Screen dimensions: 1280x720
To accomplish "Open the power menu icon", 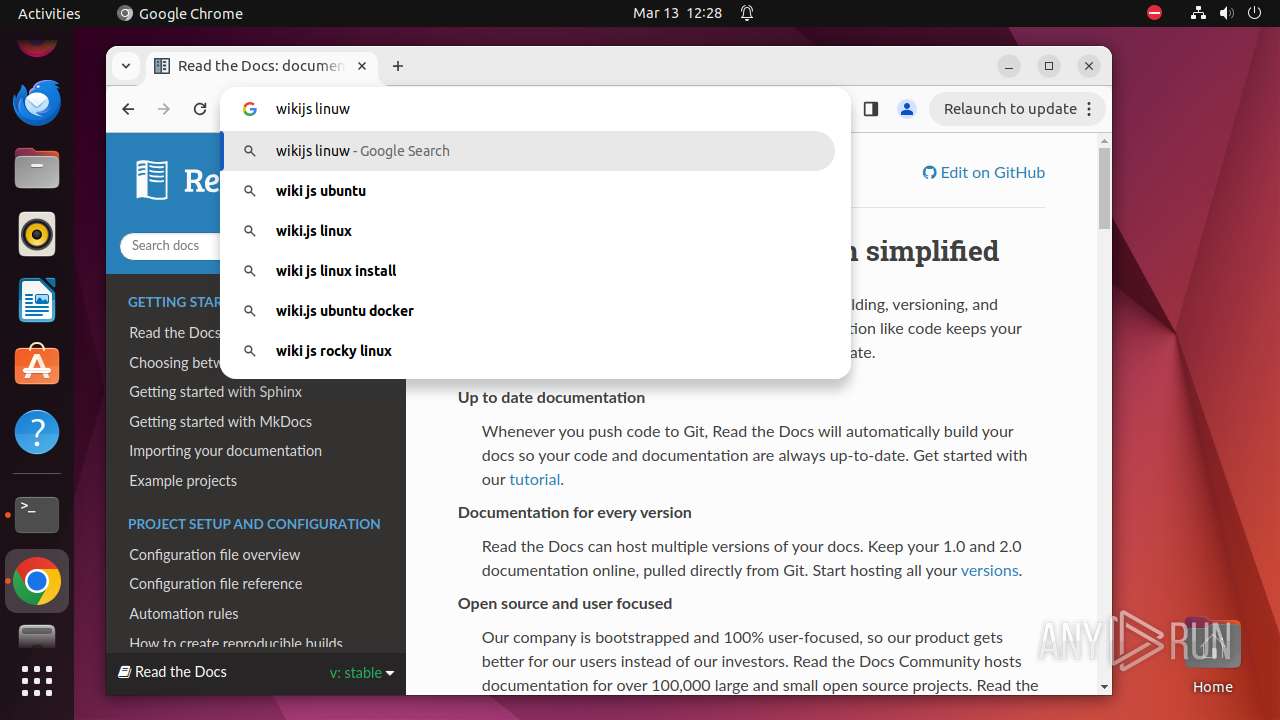I will [1254, 14].
